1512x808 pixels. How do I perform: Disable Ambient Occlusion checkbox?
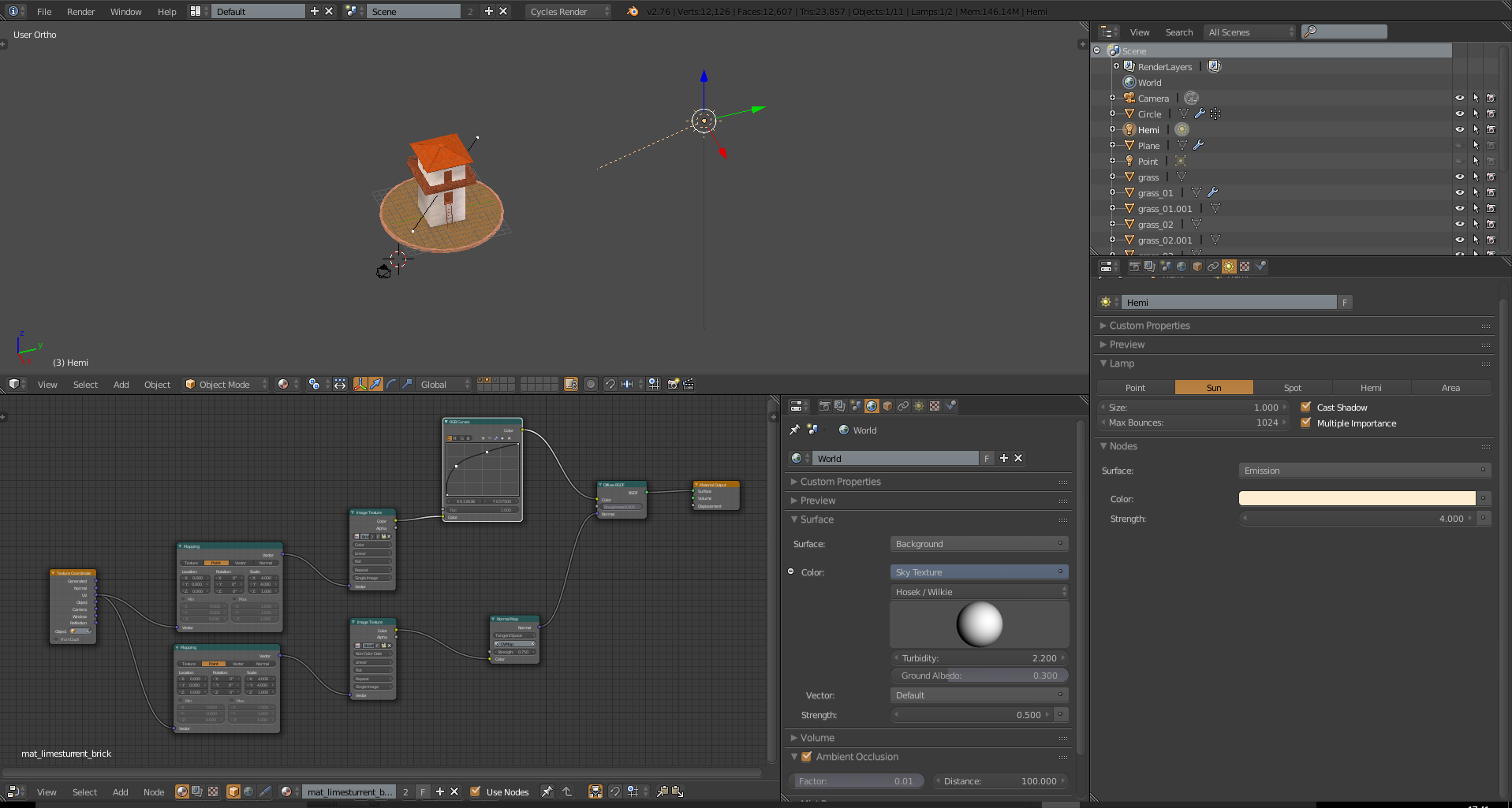pyautogui.click(x=806, y=756)
